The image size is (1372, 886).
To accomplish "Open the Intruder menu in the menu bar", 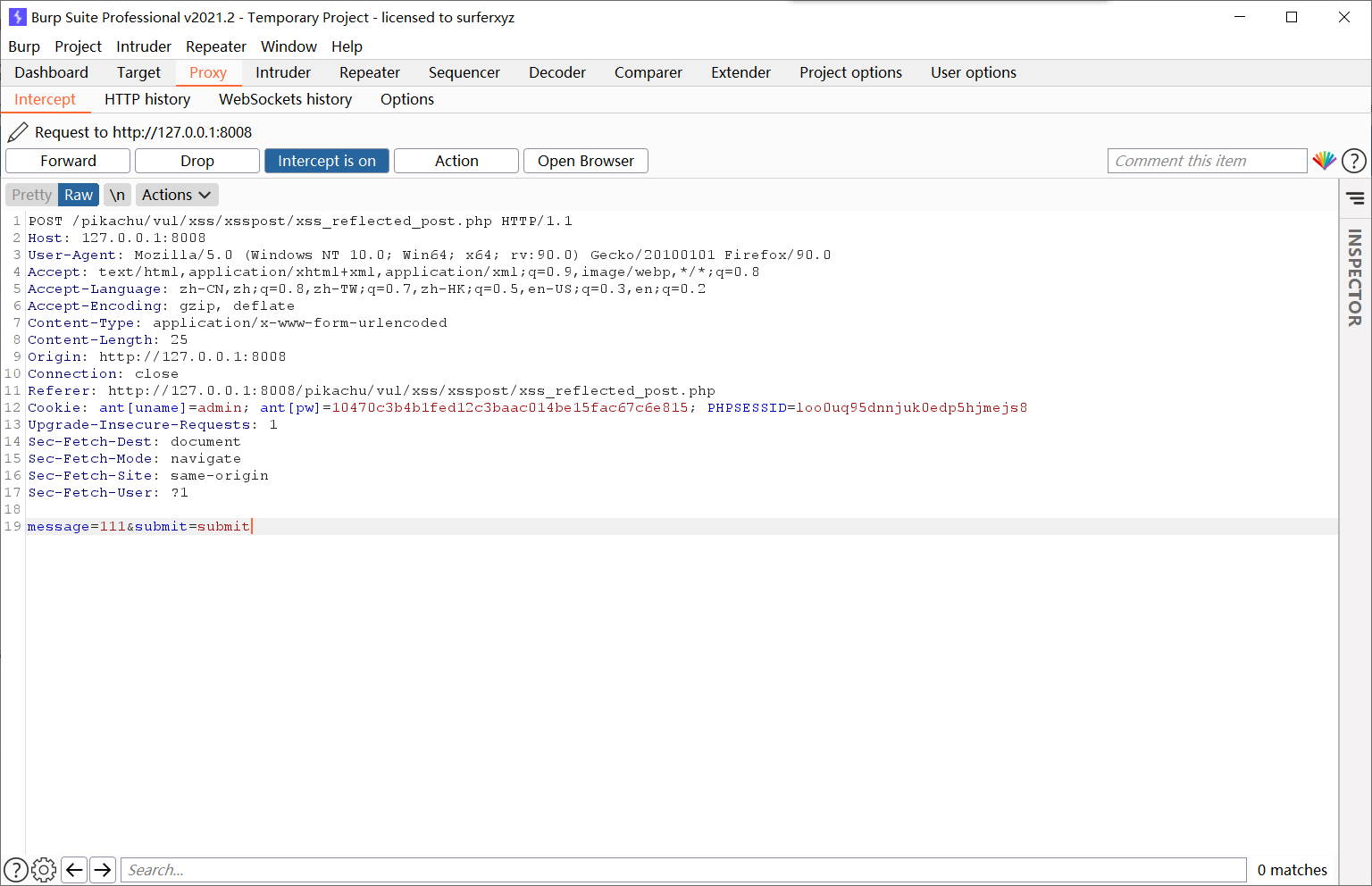I will (x=143, y=46).
